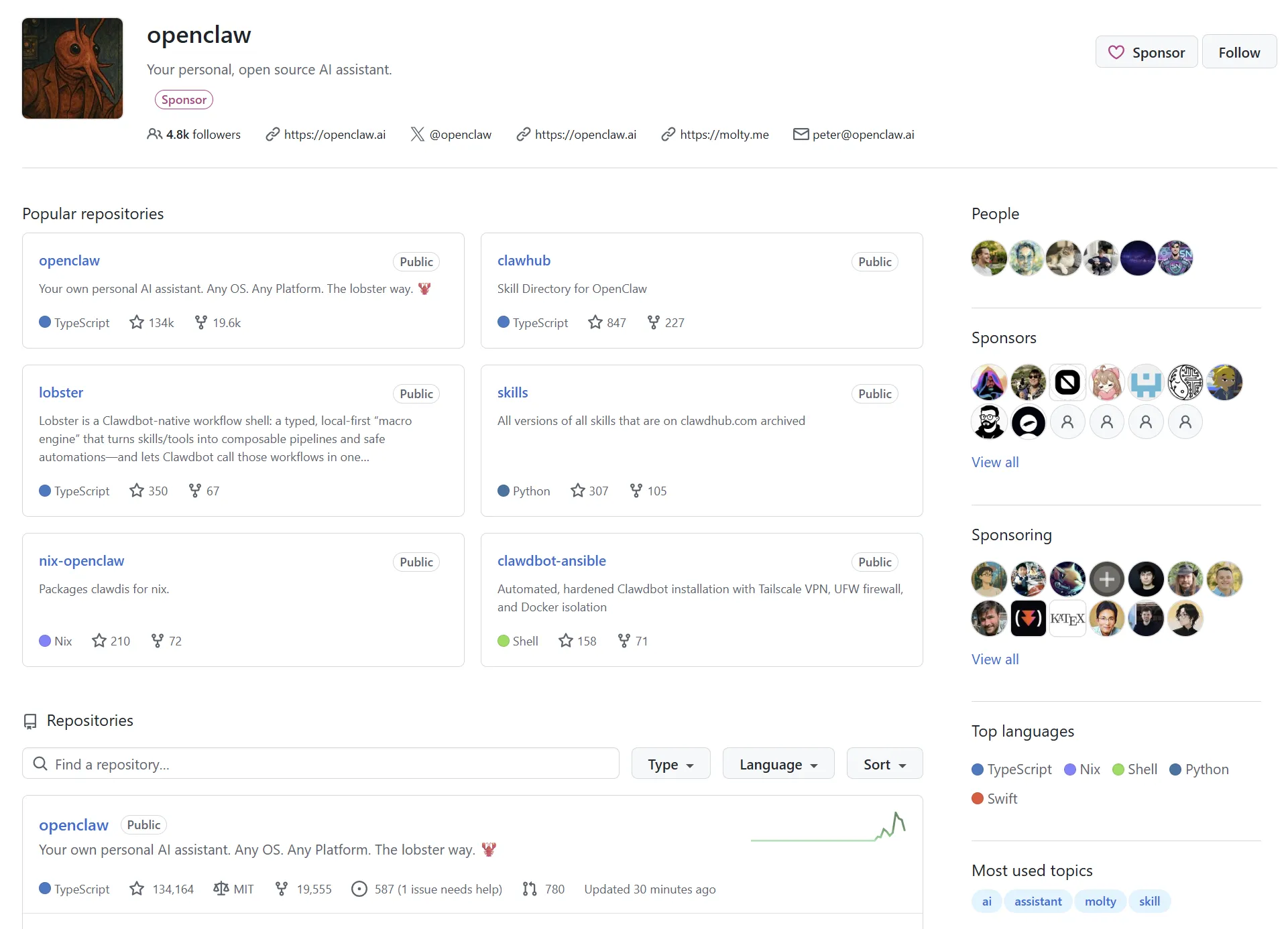Click the MIT license scale icon
This screenshot has height=929, width=1288.
pyautogui.click(x=222, y=889)
